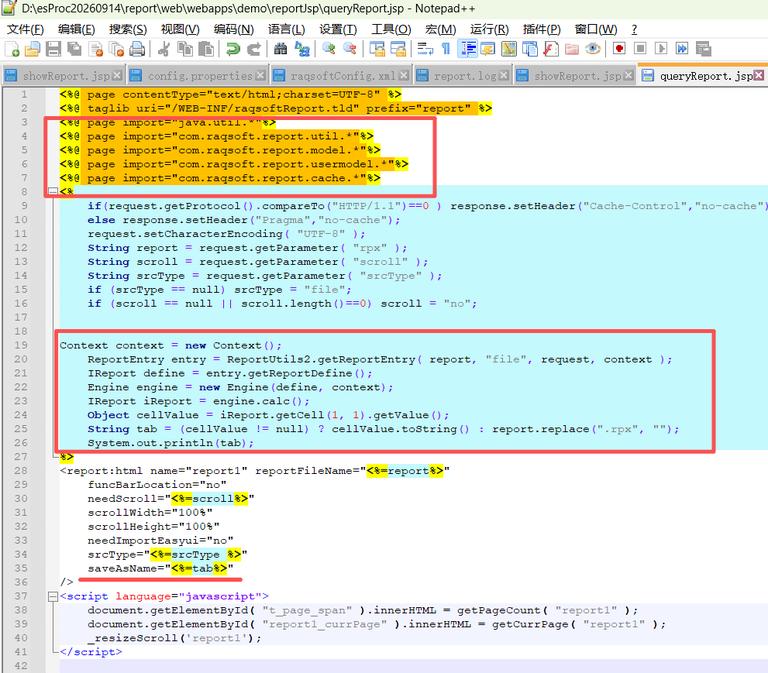This screenshot has width=768, height=673.
Task: Click the Stop Recording macro icon
Action: [640, 49]
